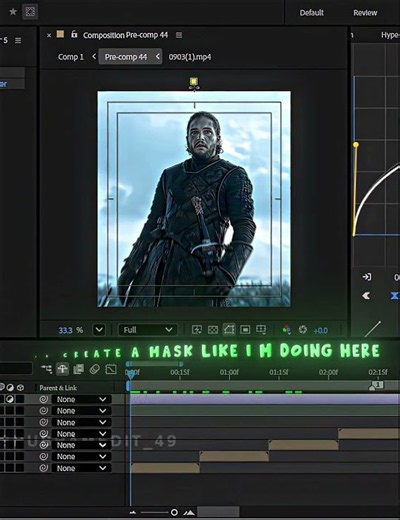Open the composition panel menu icon
400x520 pixels.
tap(179, 35)
